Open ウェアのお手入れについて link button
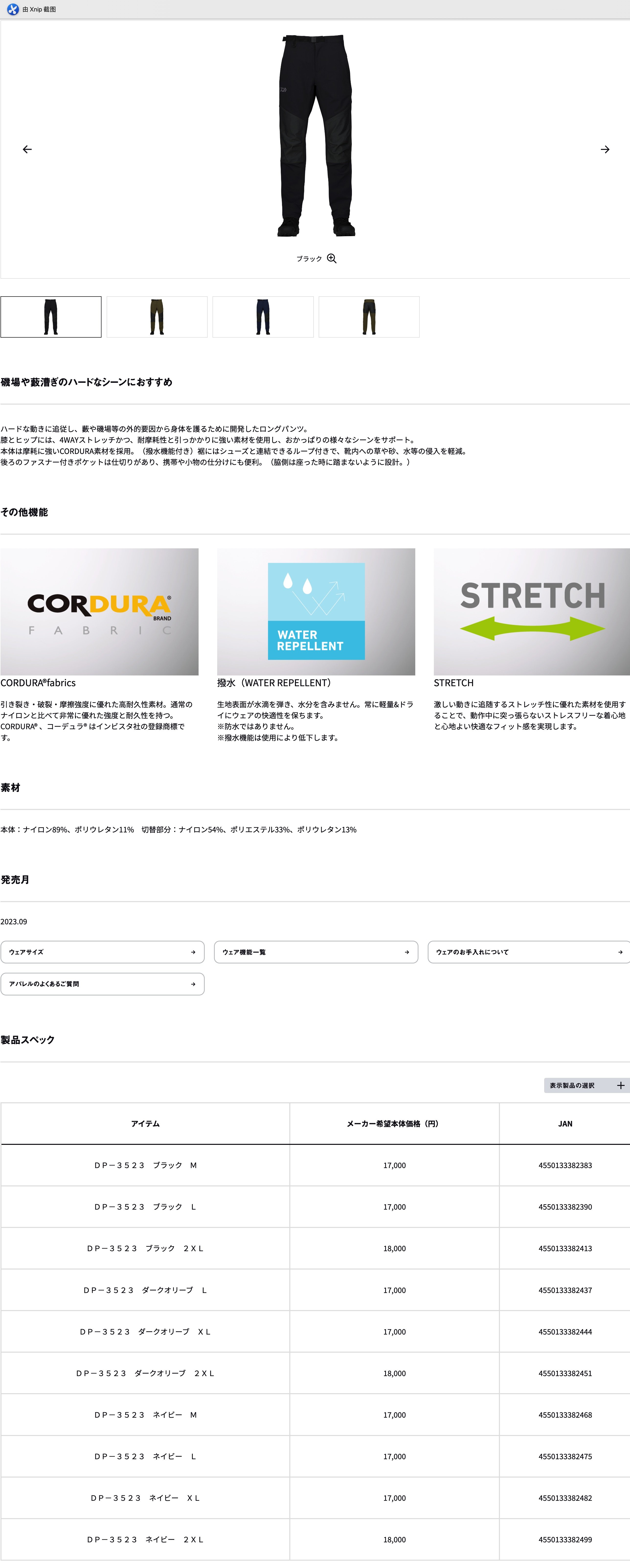This screenshot has height=1568, width=630. pos(528,952)
